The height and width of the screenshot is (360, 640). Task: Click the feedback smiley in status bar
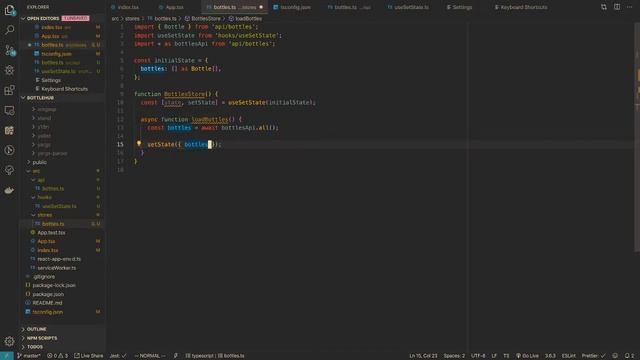pyautogui.click(x=615, y=356)
